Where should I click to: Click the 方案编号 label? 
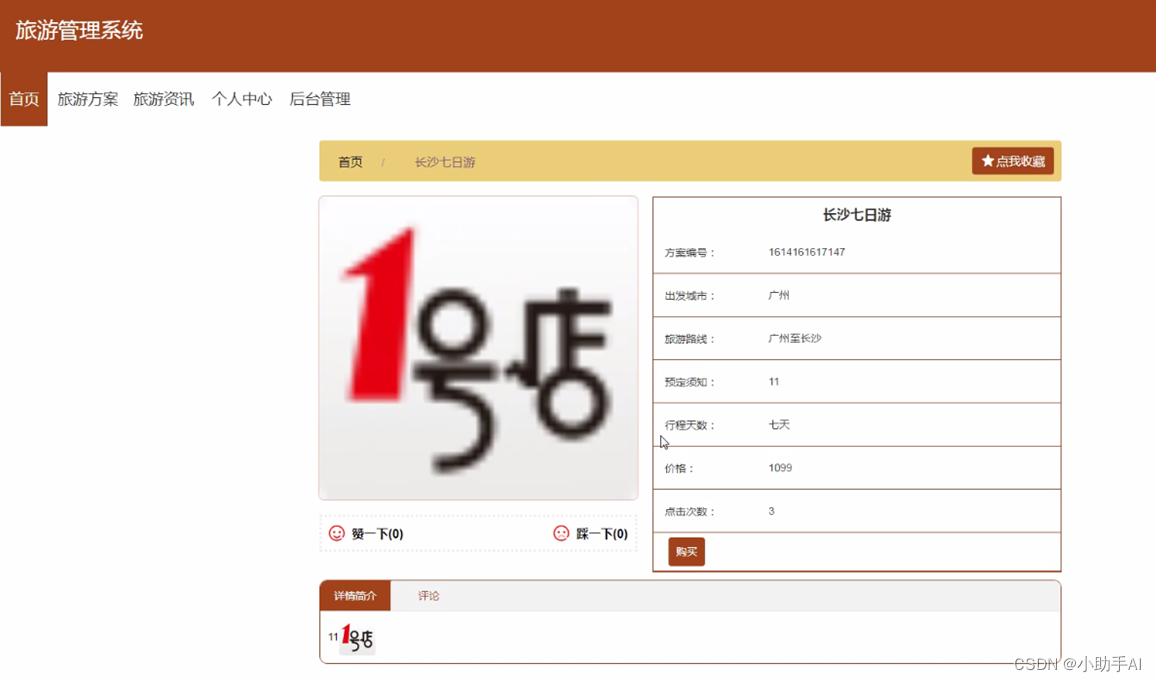[x=689, y=252]
